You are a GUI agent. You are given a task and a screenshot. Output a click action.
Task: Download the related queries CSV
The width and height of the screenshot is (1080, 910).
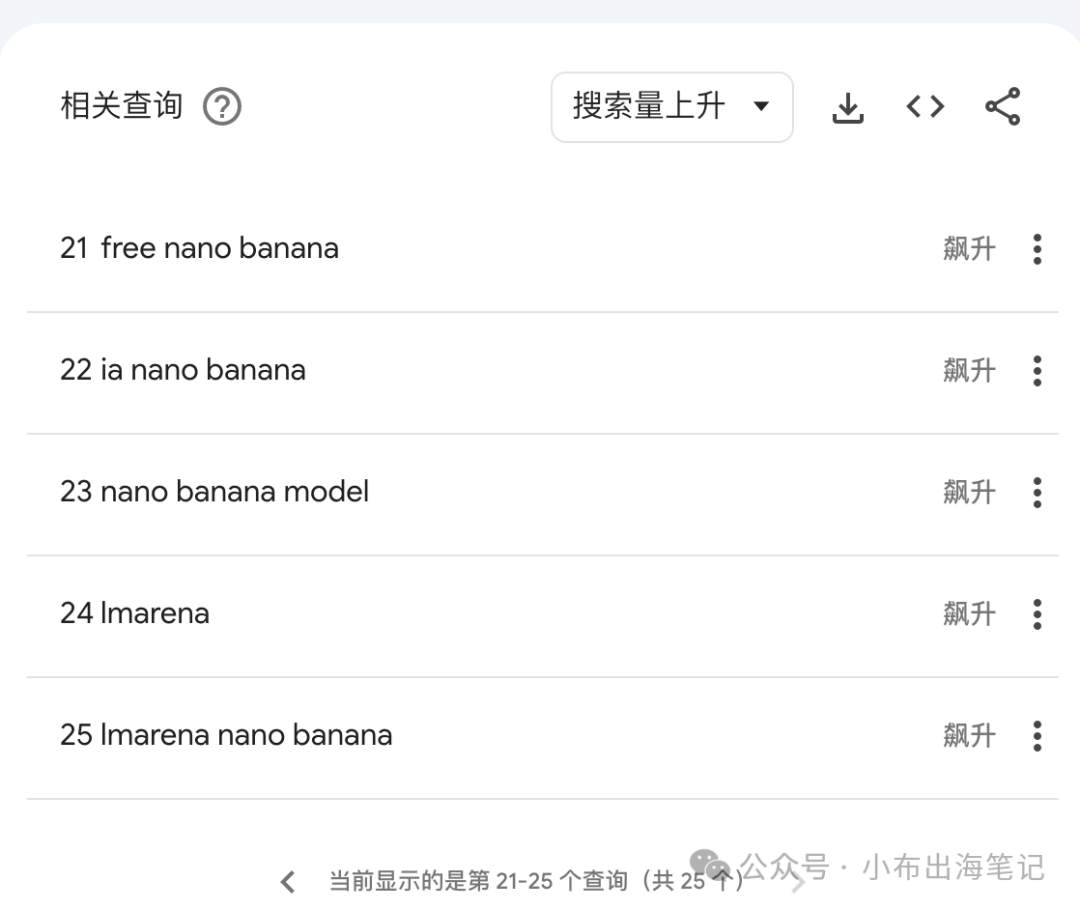click(x=848, y=107)
